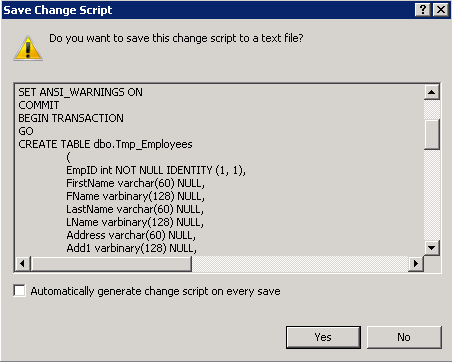452x362 pixels.
Task: Click horizontal scrollbar track right of thumb
Action: (300, 264)
